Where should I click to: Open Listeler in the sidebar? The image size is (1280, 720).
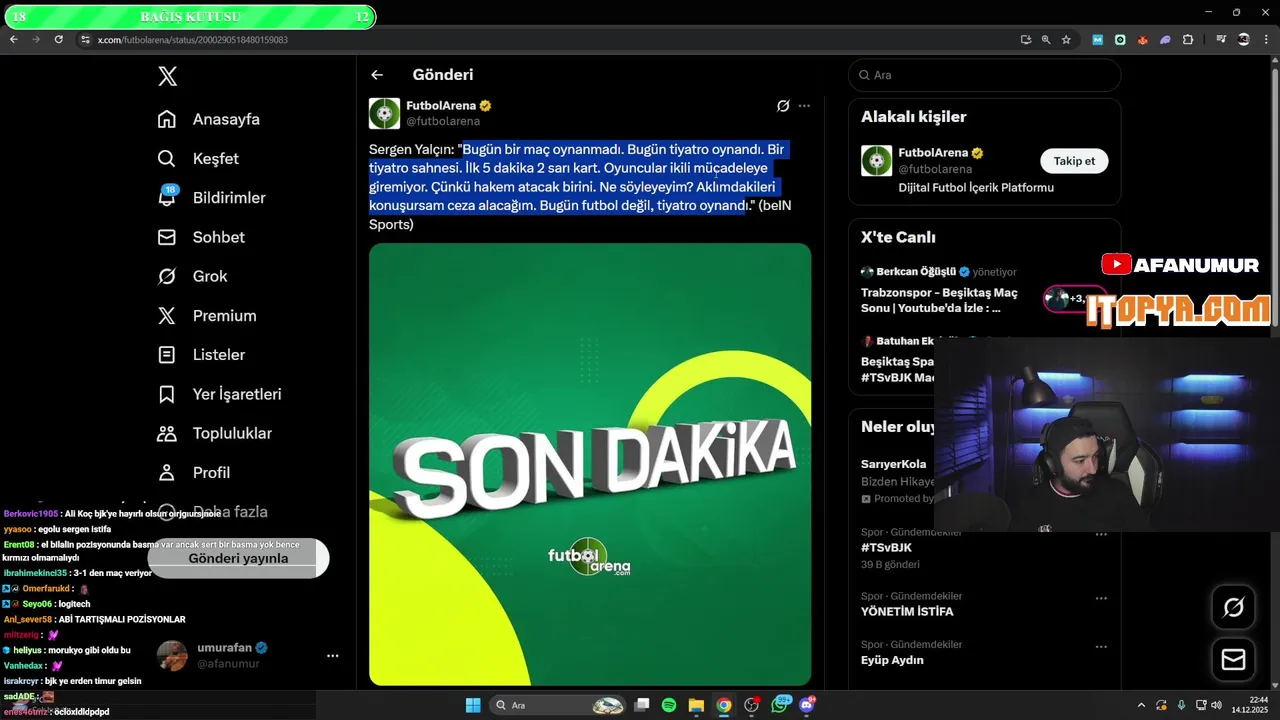201,355
